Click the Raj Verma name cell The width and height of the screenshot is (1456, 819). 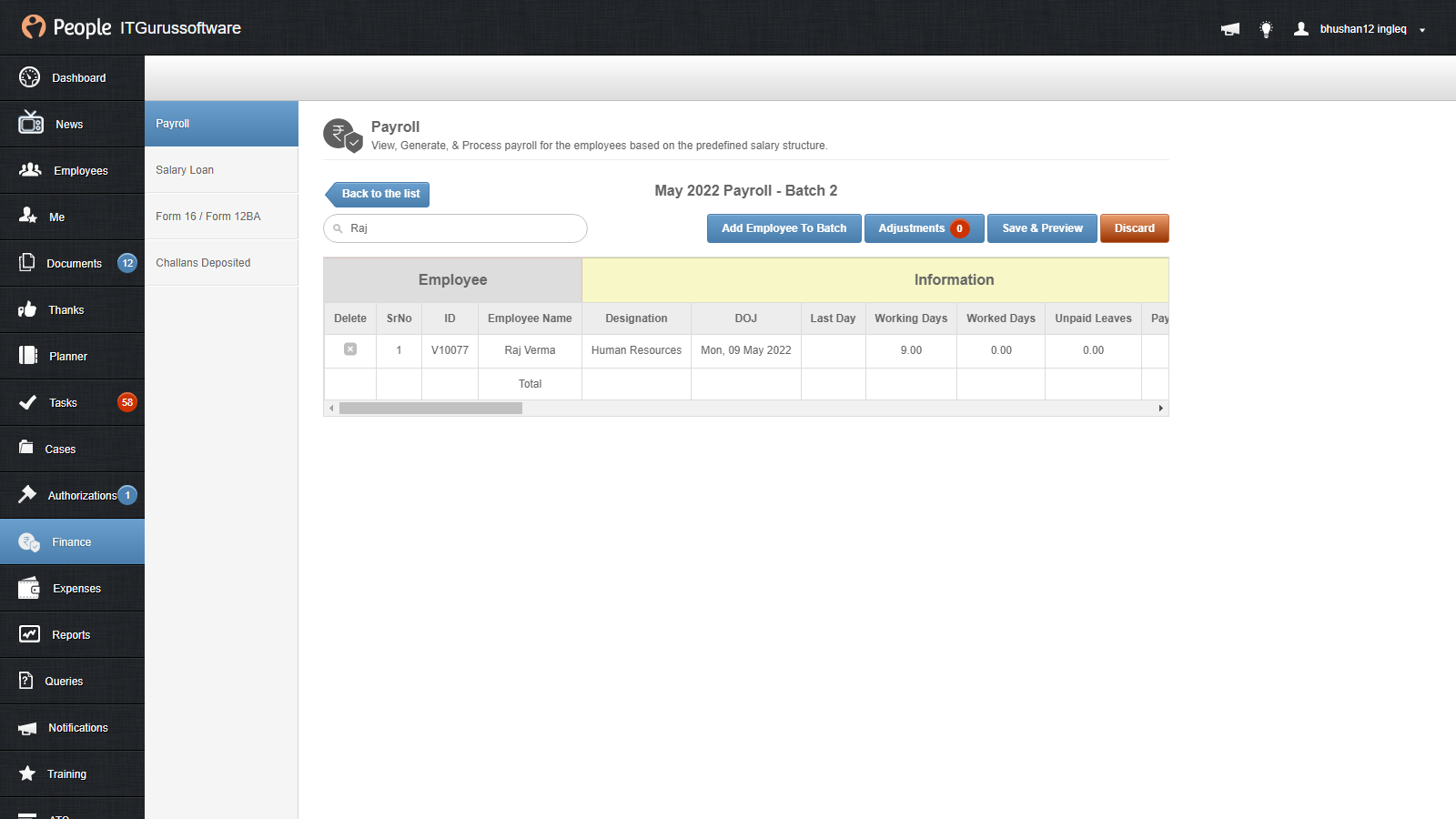click(530, 350)
